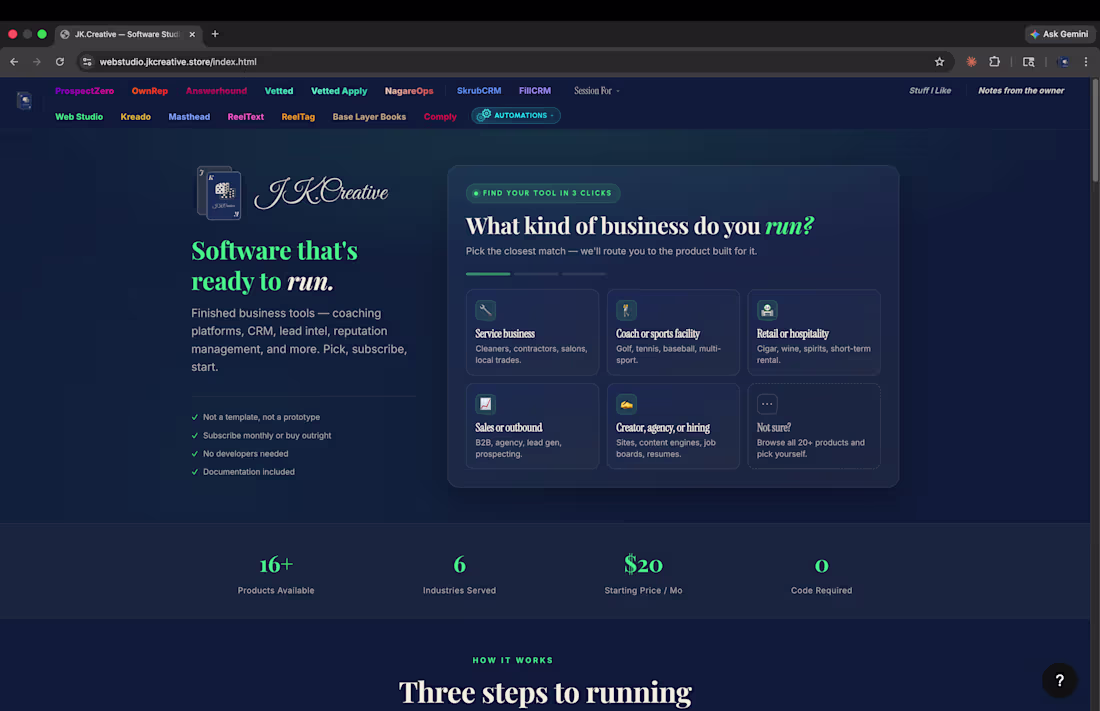The width and height of the screenshot is (1100, 711).
Task: Click the SkrubCRM navigation link
Action: pyautogui.click(x=478, y=90)
